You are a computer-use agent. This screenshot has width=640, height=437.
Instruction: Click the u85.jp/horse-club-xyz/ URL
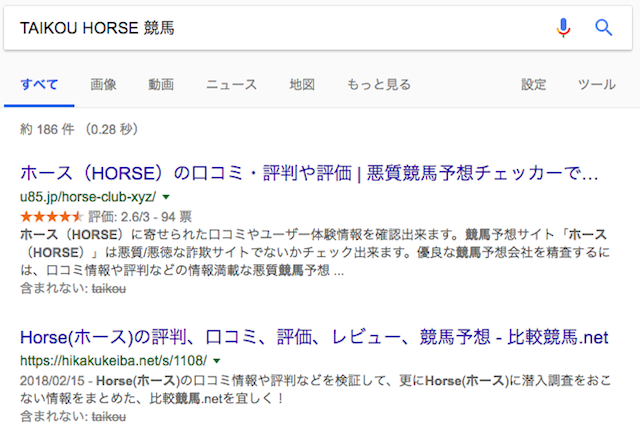pos(88,197)
